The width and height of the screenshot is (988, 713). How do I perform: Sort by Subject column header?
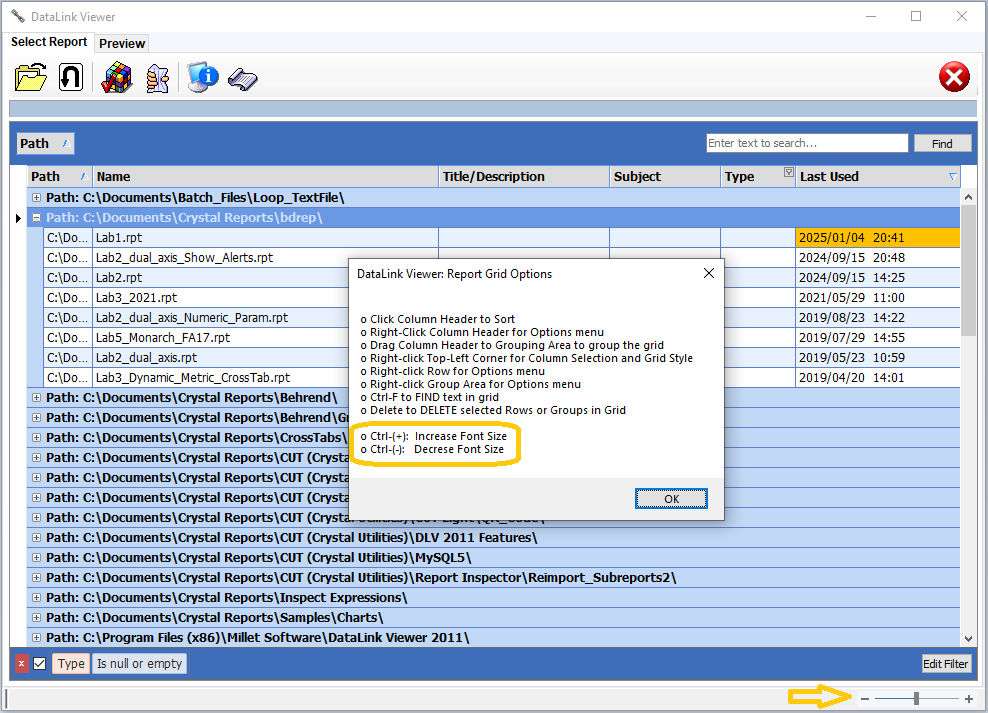(x=665, y=177)
